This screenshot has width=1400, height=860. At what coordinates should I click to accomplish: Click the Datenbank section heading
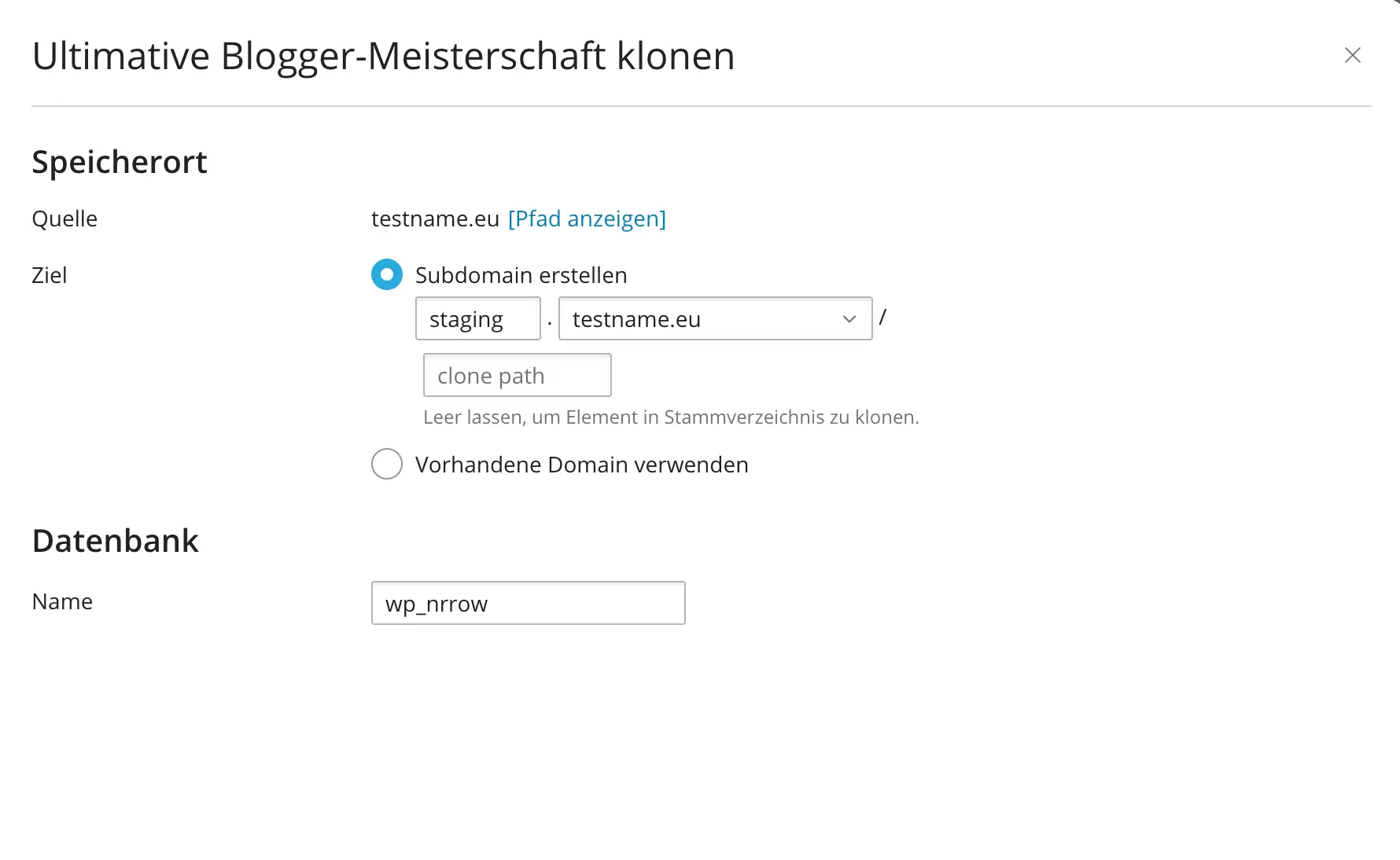coord(115,540)
